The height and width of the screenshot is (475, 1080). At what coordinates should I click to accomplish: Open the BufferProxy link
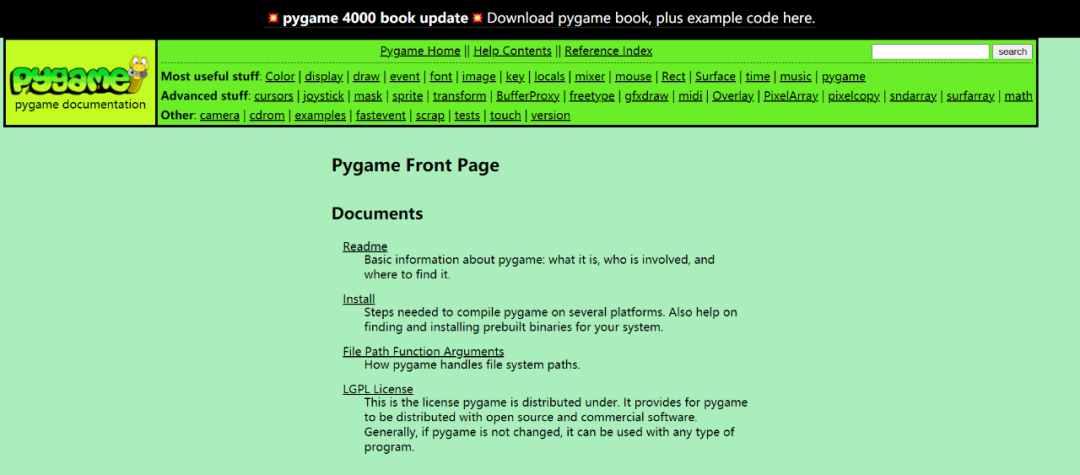[x=528, y=96]
